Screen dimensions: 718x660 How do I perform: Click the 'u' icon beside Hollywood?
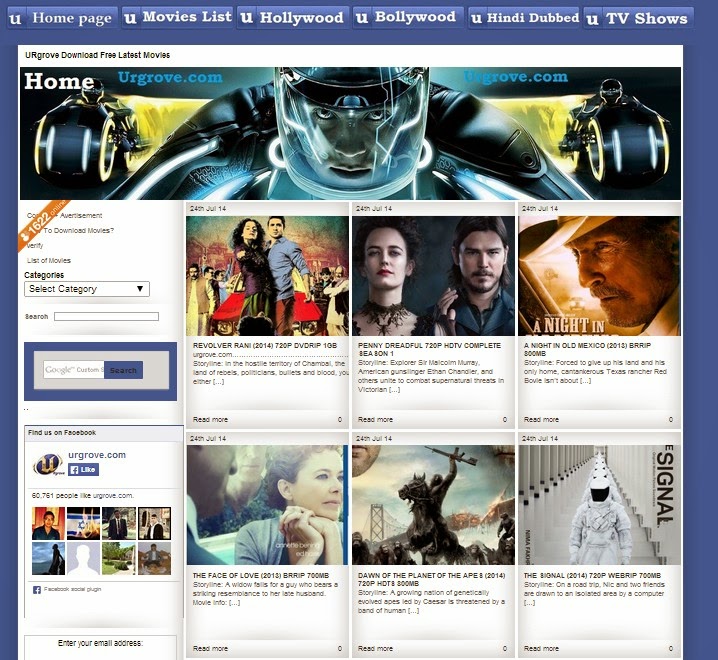[x=246, y=18]
